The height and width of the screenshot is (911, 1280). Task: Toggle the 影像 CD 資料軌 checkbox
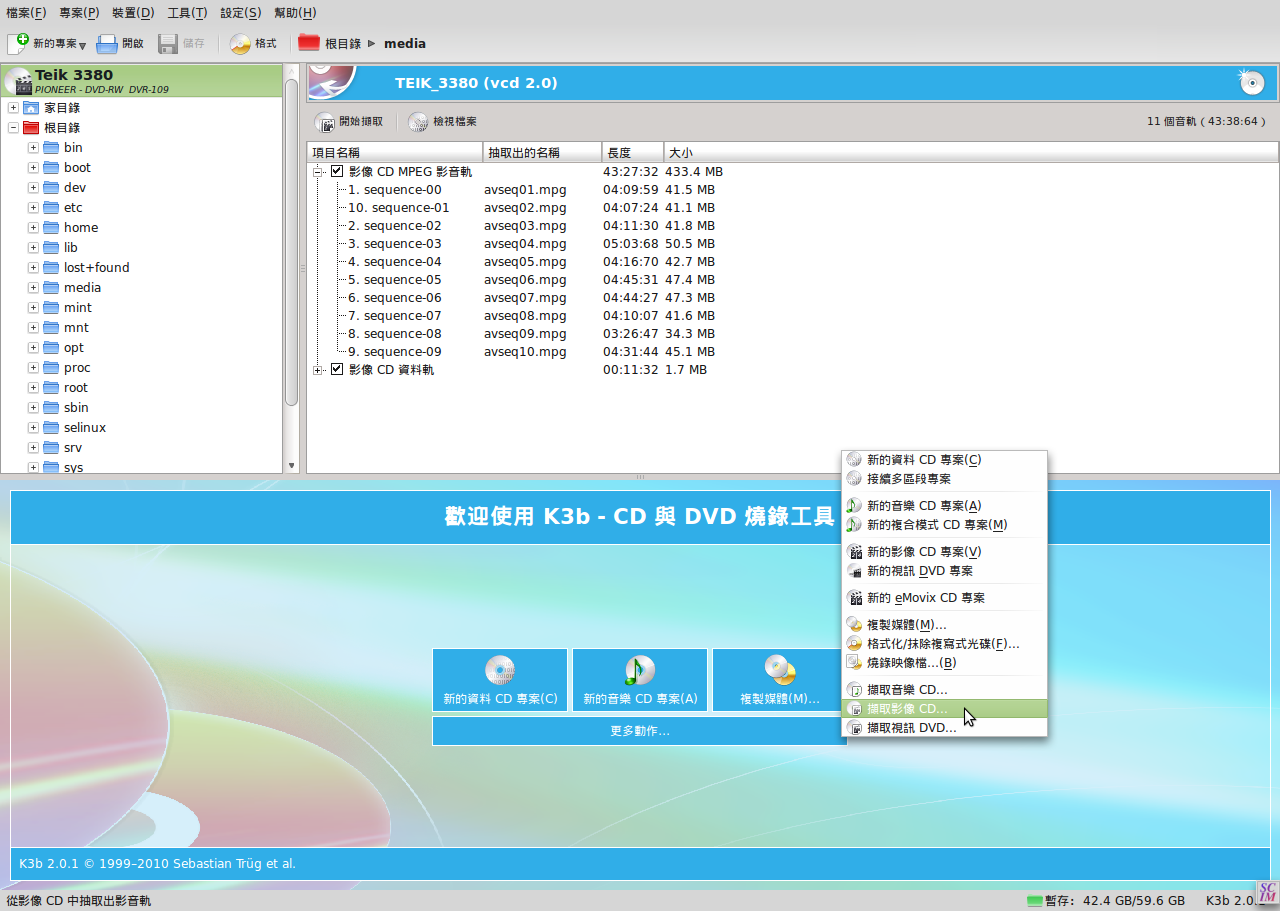[x=337, y=370]
